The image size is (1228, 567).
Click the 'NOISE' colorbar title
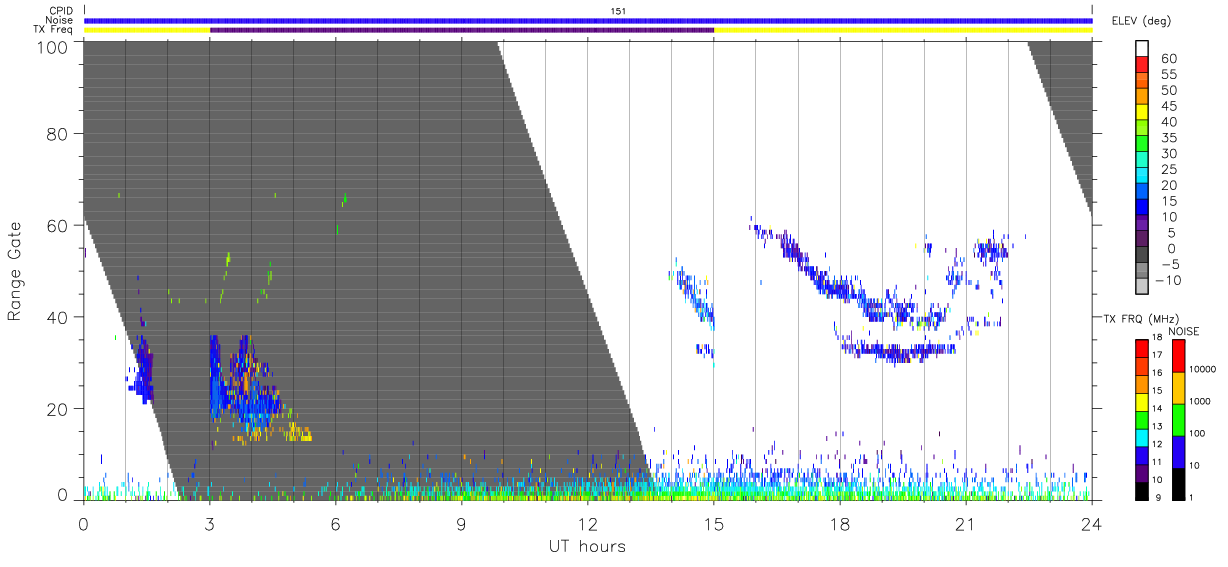pyautogui.click(x=1183, y=331)
